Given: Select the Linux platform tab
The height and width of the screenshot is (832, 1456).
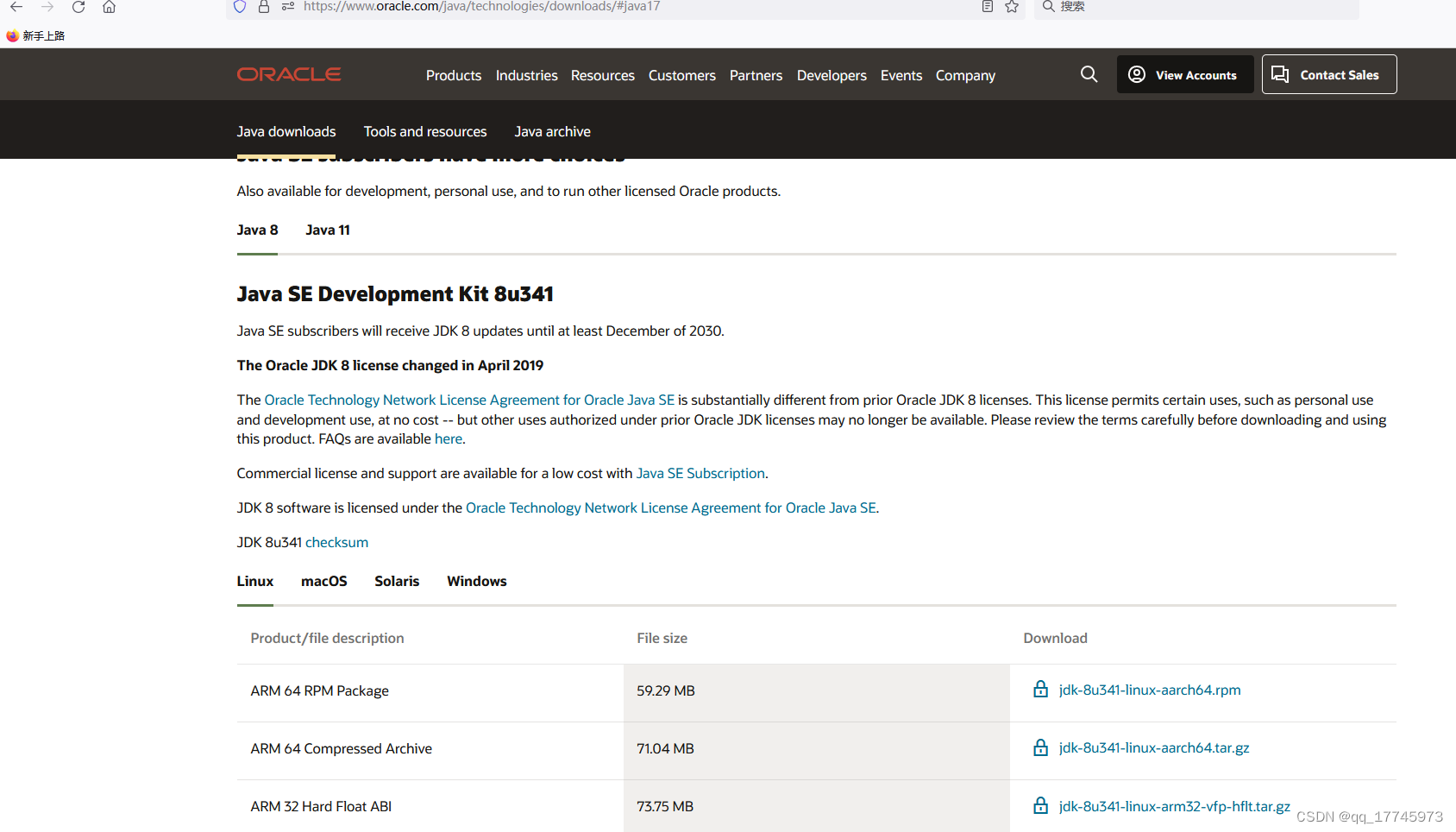Looking at the screenshot, I should 255,581.
